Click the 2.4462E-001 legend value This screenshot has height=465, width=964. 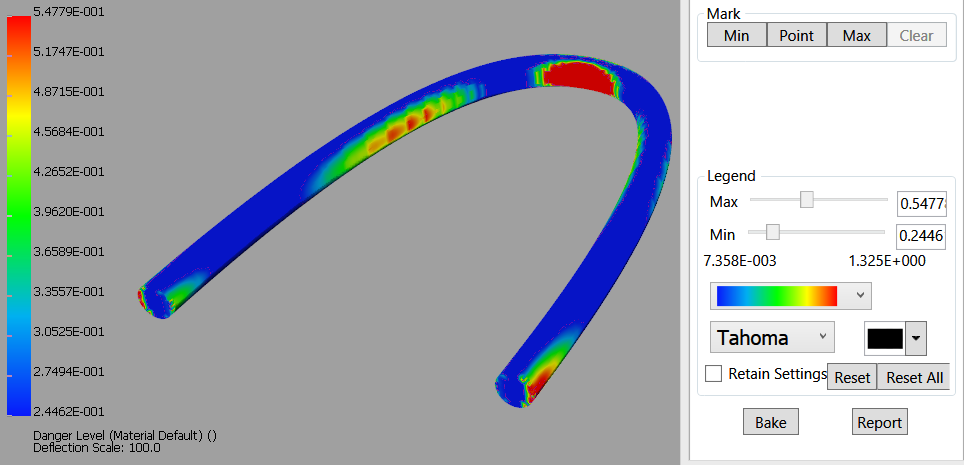click(x=68, y=411)
